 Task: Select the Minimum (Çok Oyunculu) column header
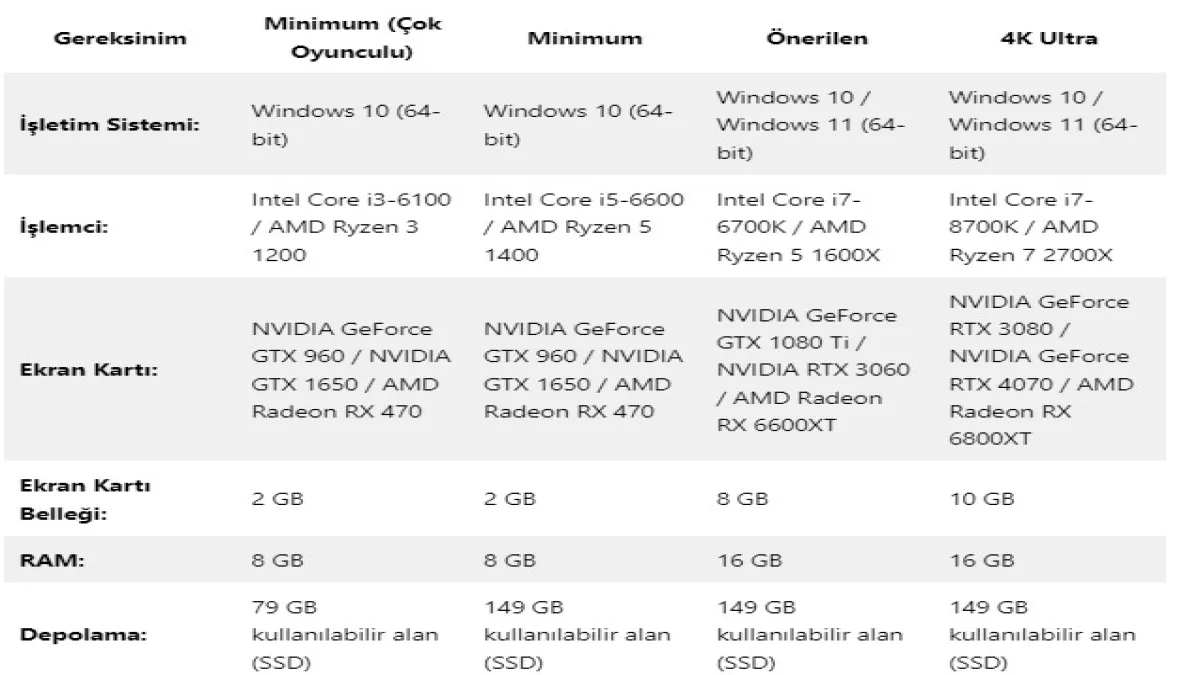352,37
